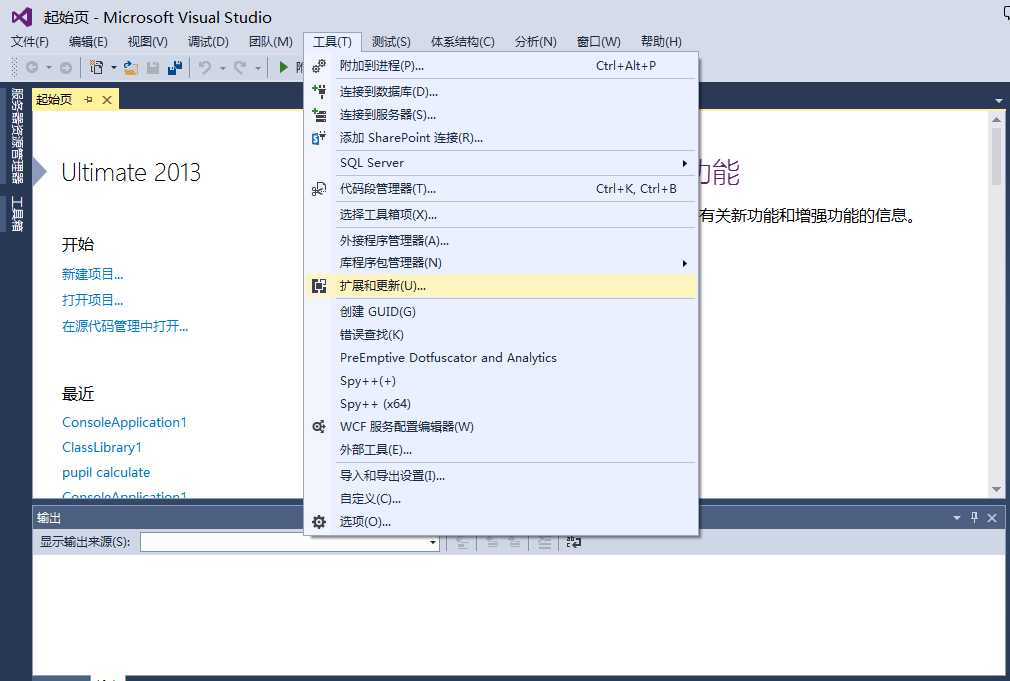Select Spy++(+) menu entry
Image resolution: width=1010 pixels, height=681 pixels.
[502, 381]
